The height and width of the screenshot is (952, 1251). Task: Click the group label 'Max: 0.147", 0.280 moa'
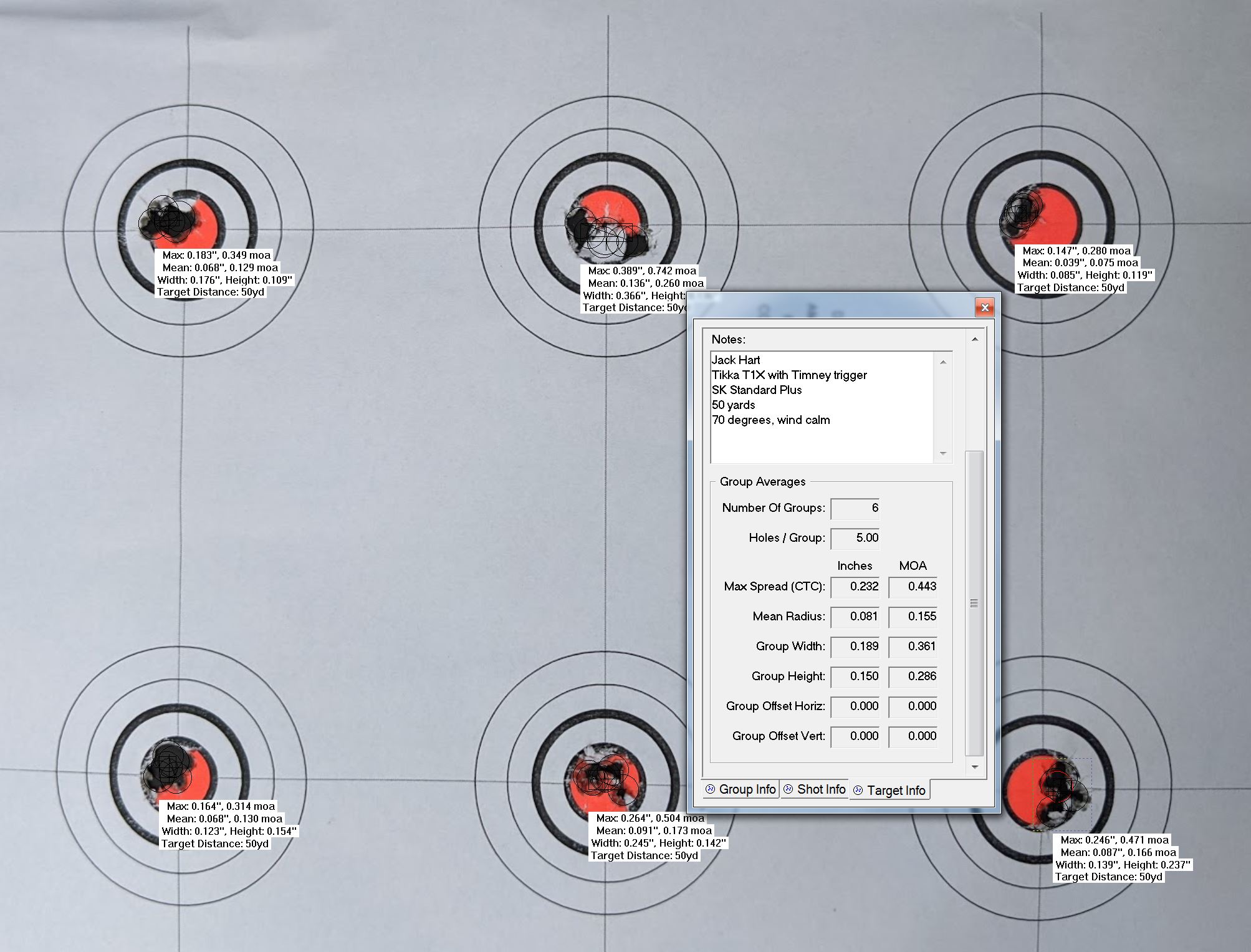pos(1076,251)
